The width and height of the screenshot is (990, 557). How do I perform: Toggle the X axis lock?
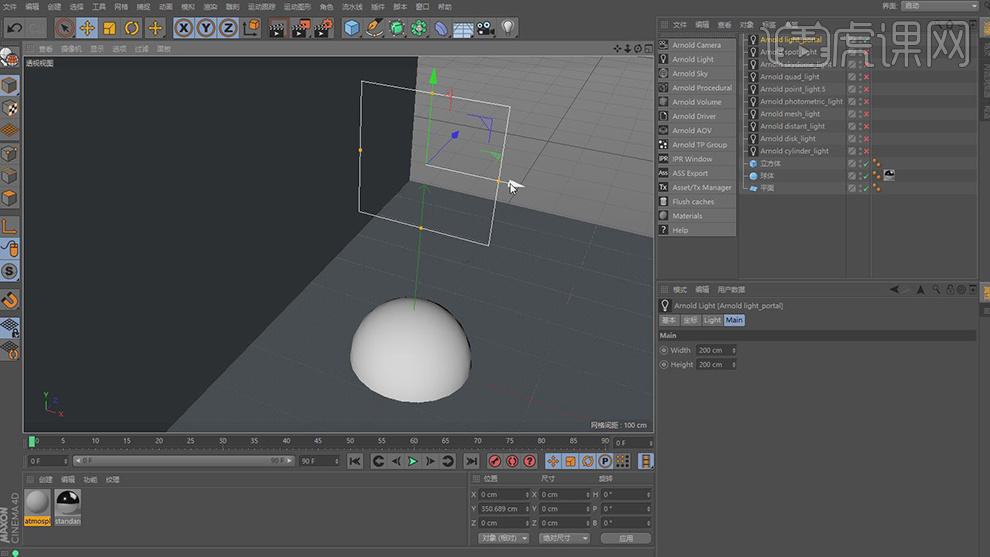tap(184, 28)
